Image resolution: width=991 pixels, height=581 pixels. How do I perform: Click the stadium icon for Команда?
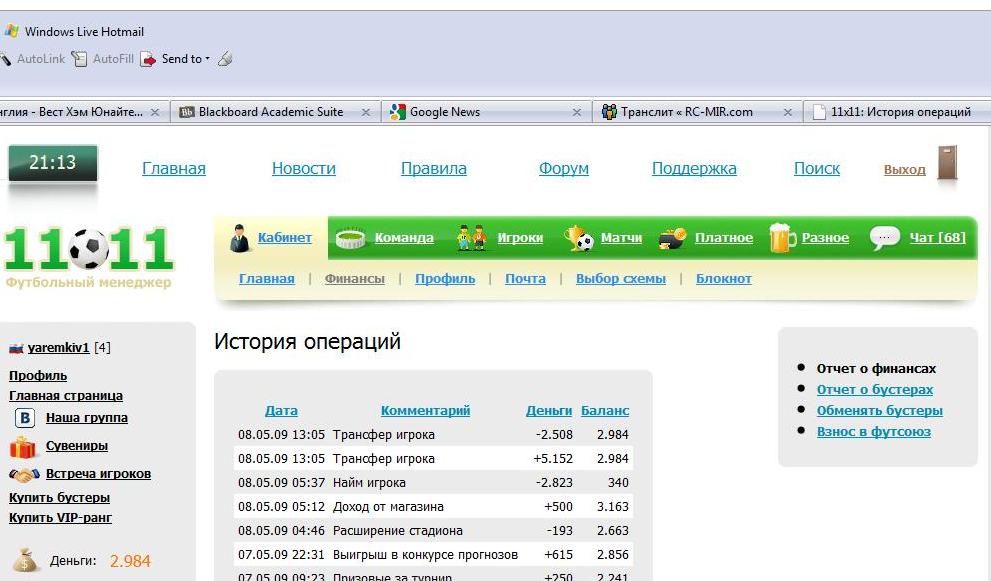point(351,238)
